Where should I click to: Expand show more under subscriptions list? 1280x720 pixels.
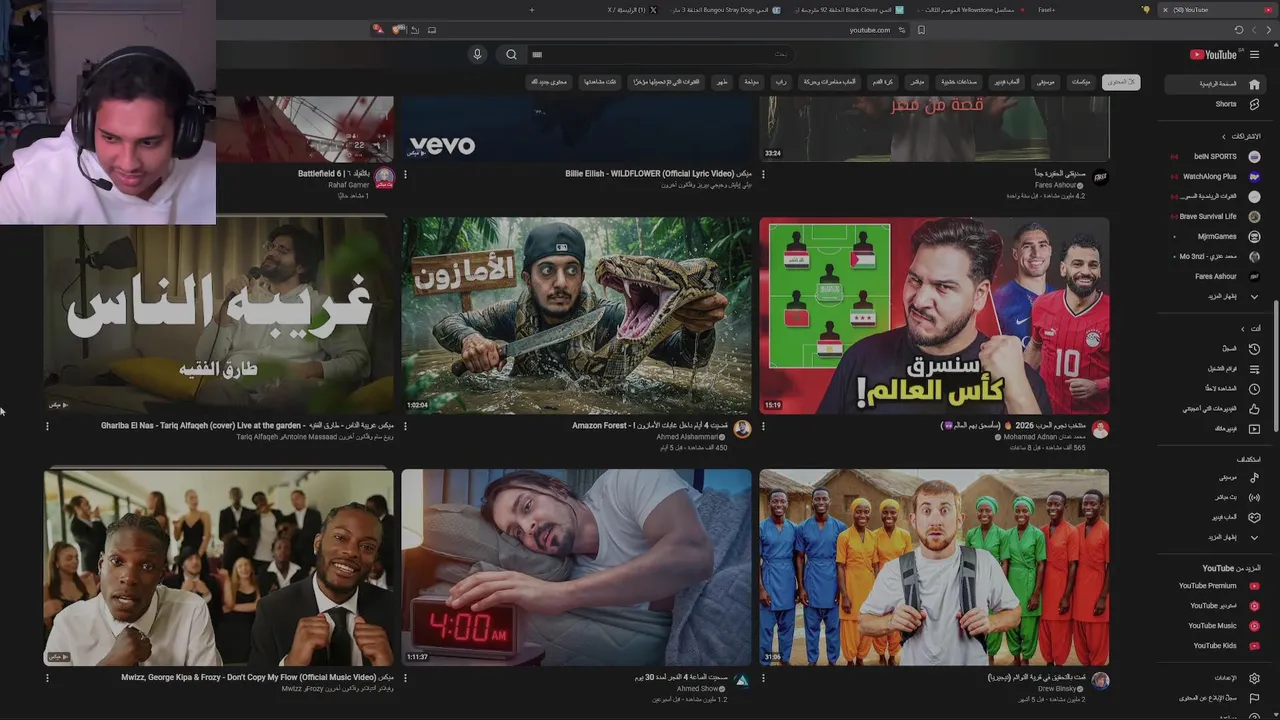(1215, 296)
